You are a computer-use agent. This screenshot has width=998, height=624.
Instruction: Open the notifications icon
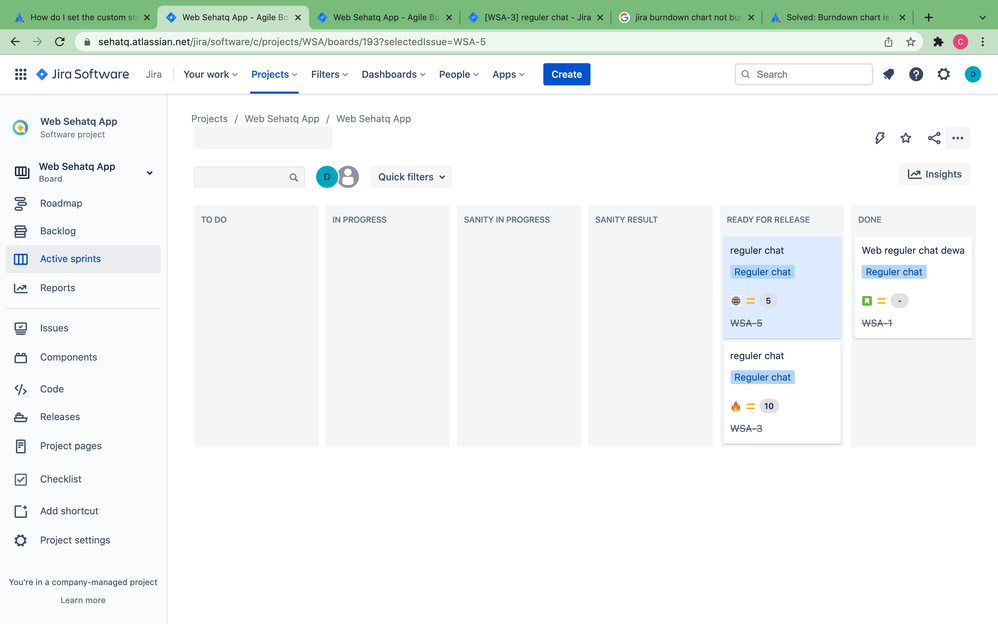click(889, 74)
